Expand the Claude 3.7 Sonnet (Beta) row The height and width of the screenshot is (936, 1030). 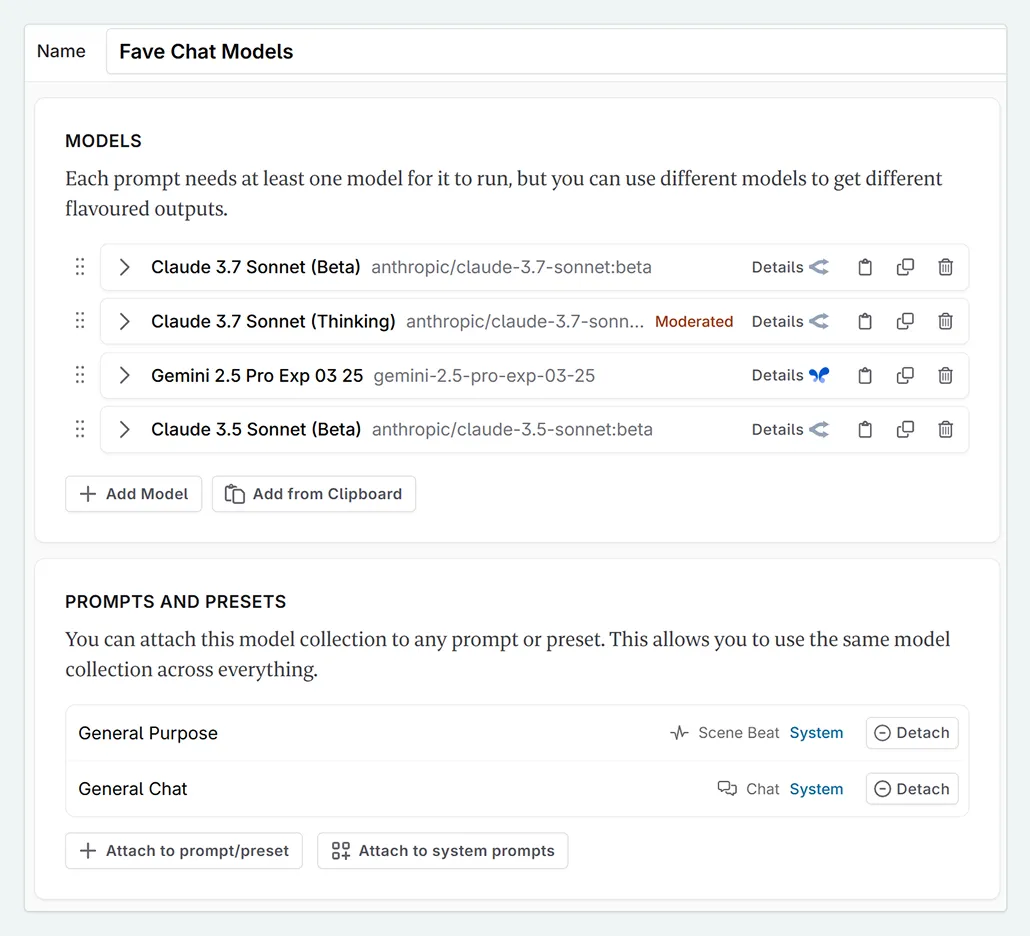(x=123, y=267)
